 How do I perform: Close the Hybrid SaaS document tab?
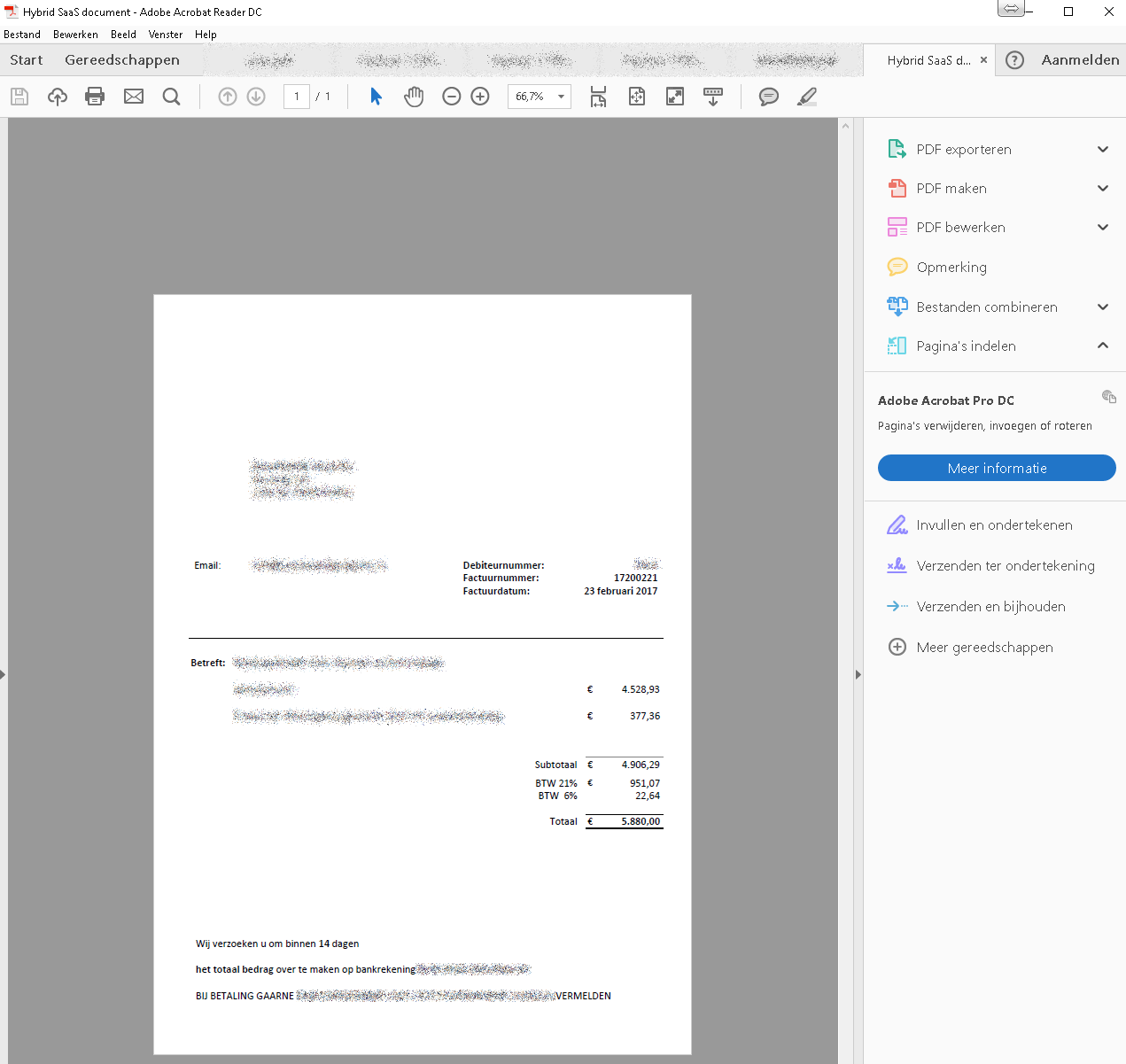click(983, 60)
